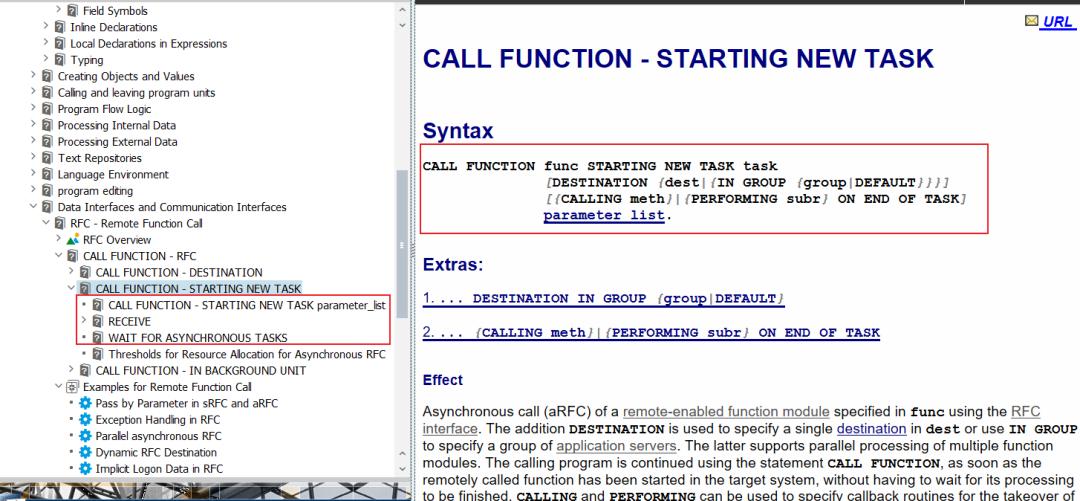Collapse the CALL FUNCTION - STARTING NEW TASK node
Image resolution: width=1080 pixels, height=501 pixels.
click(71, 289)
